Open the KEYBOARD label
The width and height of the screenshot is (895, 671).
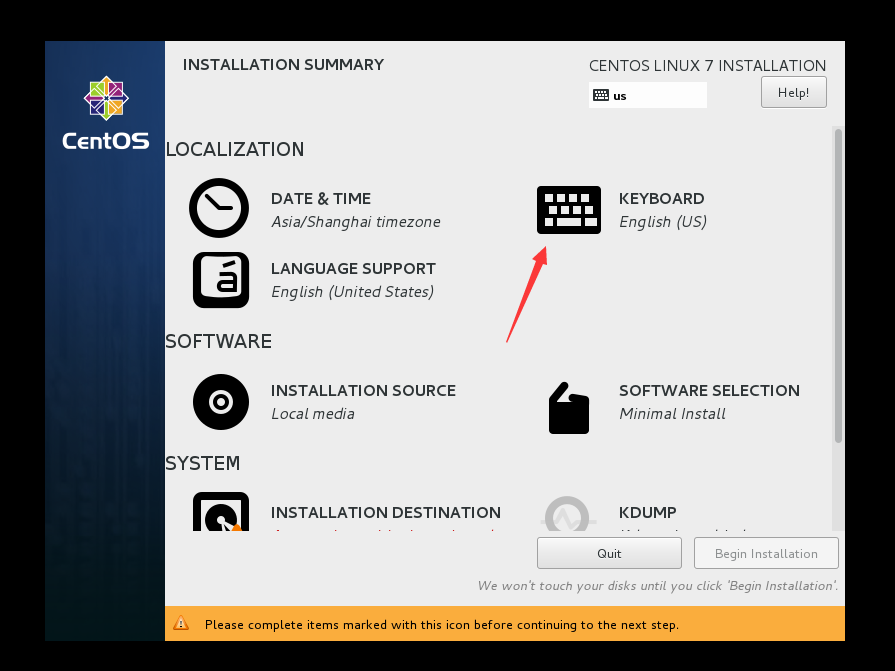tap(662, 199)
